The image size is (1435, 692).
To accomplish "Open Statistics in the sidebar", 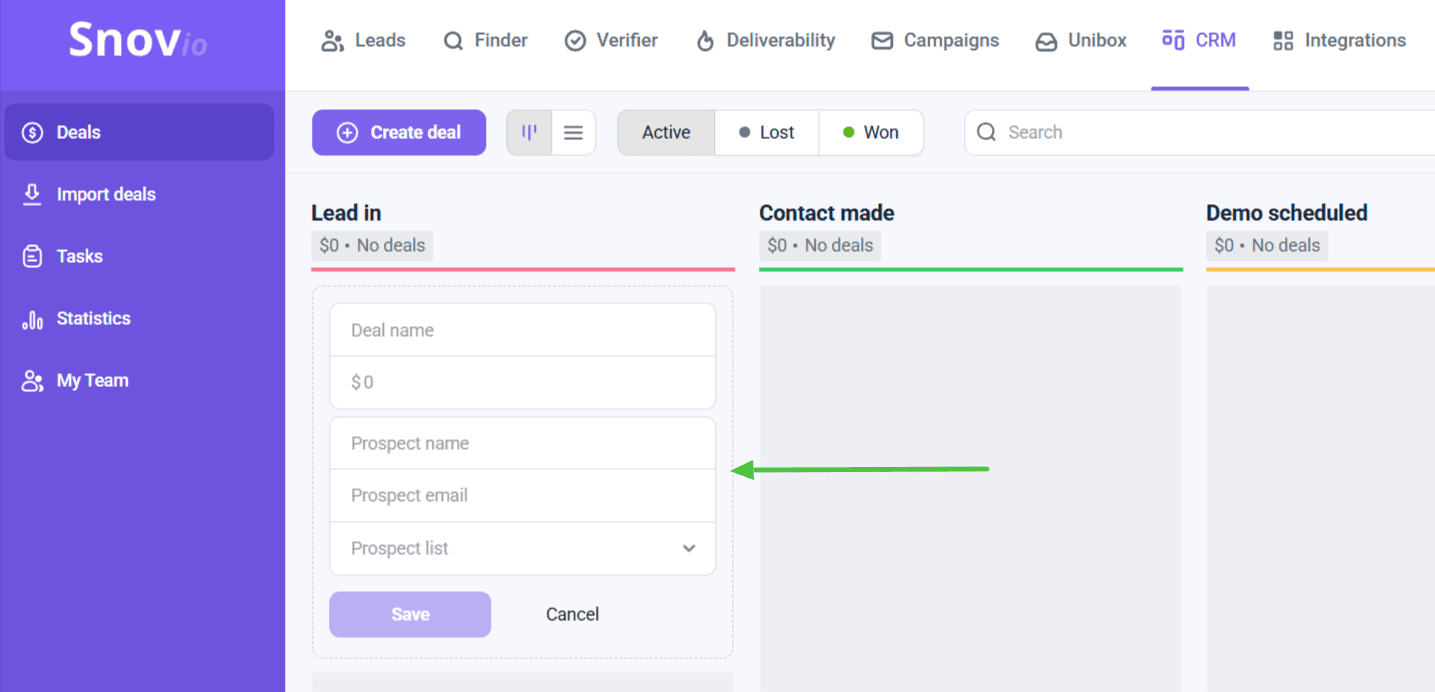I will [93, 318].
